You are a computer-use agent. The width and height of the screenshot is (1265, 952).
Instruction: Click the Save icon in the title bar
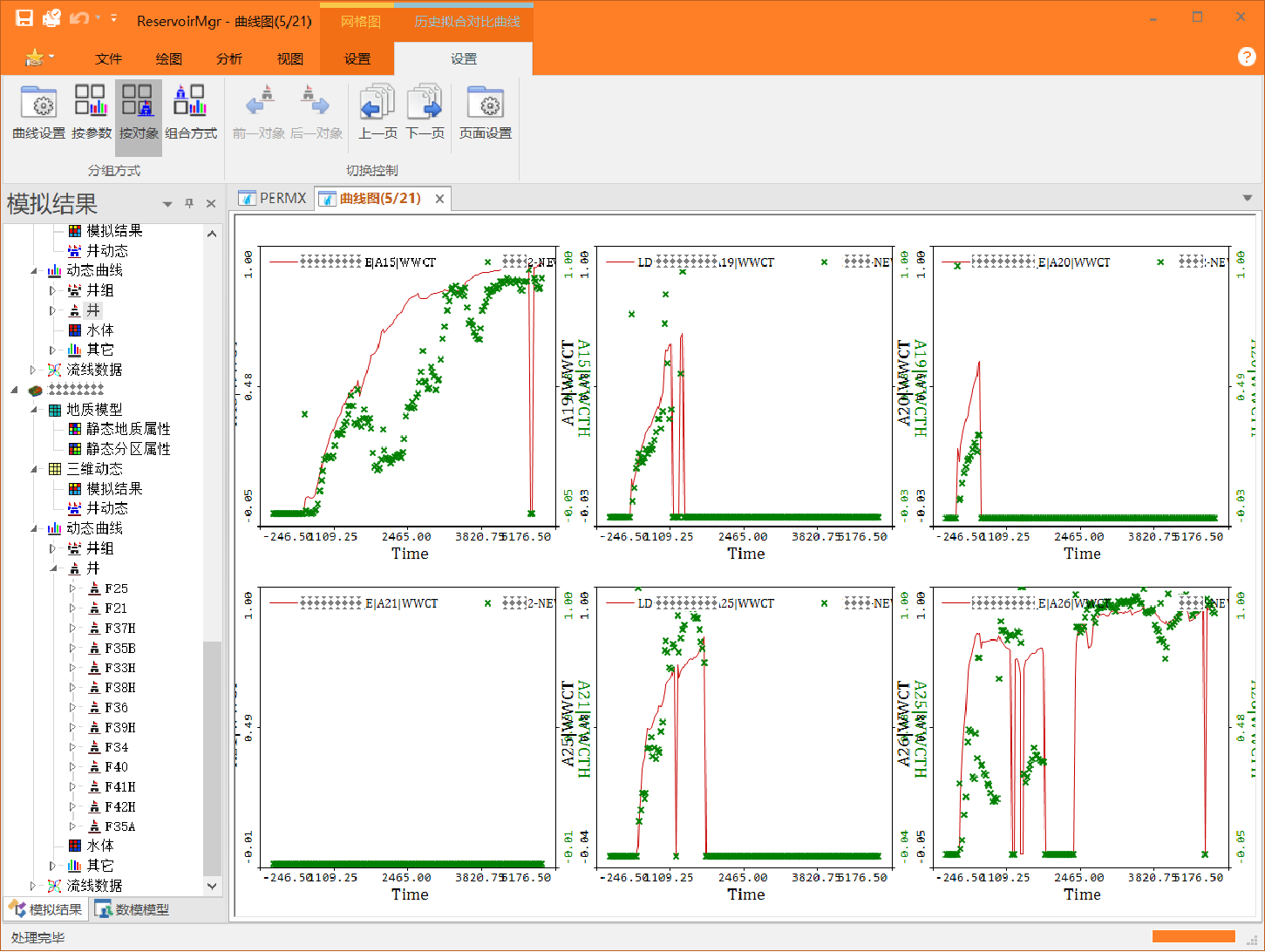tap(24, 18)
